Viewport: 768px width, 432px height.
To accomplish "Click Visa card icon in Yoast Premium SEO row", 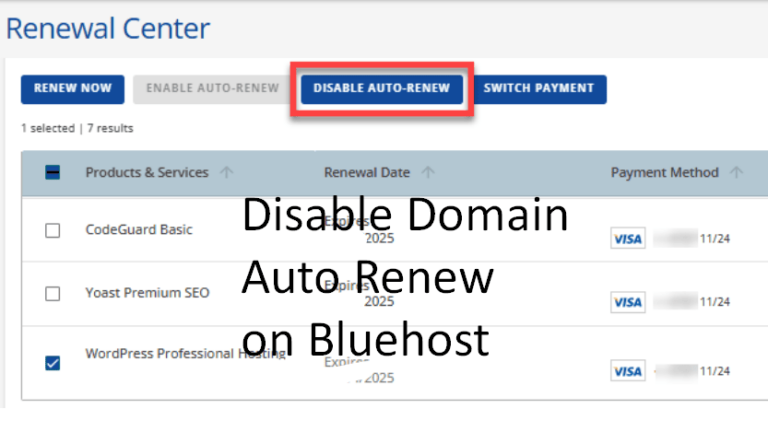I will (x=628, y=302).
